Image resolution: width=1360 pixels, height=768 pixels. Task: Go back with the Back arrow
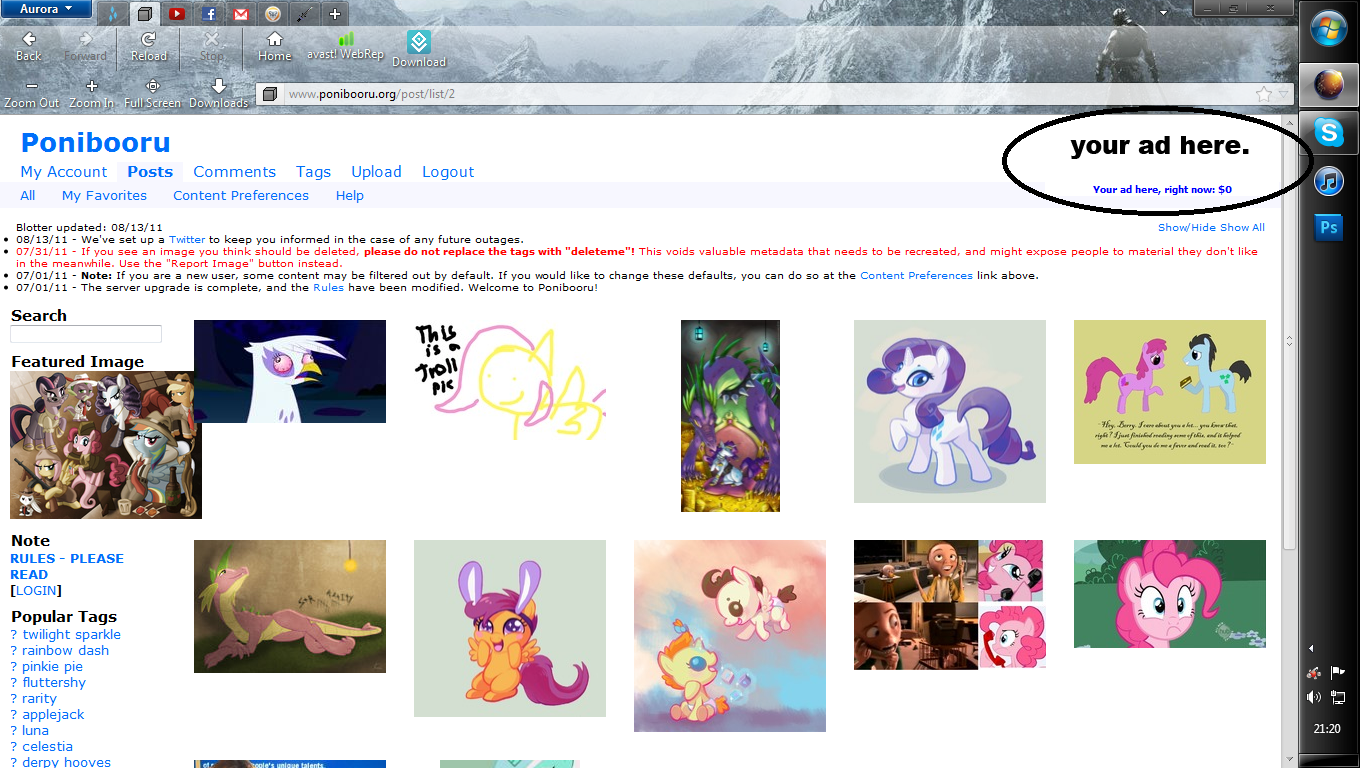coord(29,46)
